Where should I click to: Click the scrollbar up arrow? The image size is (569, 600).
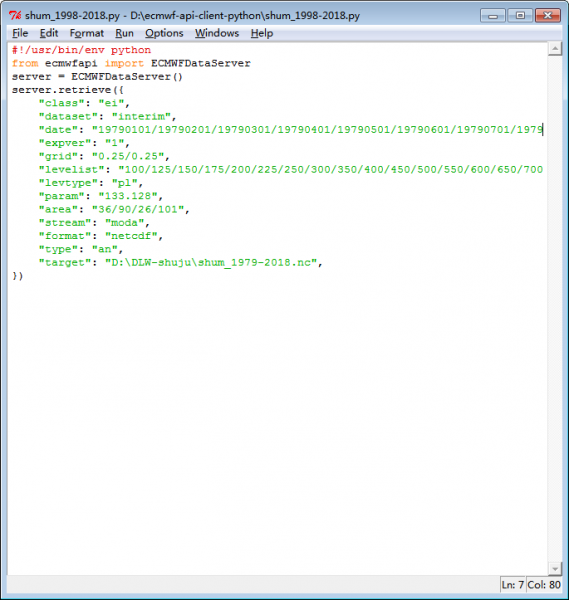[x=555, y=49]
